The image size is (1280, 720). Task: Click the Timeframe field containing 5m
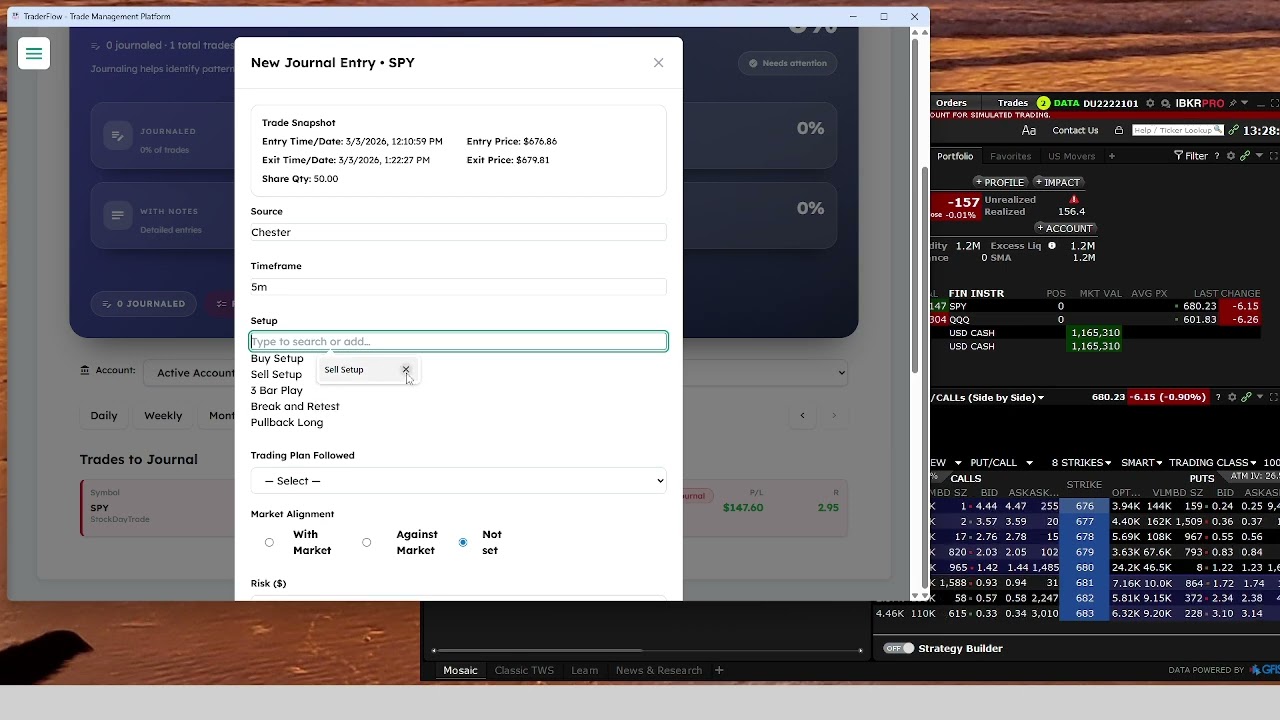(458, 287)
